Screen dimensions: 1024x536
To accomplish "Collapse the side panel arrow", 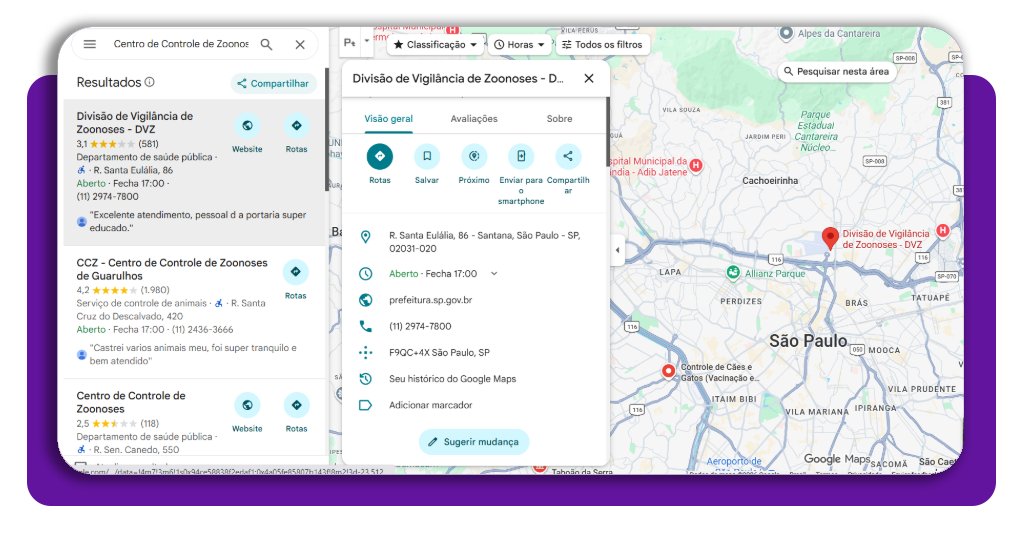I will pos(617,250).
